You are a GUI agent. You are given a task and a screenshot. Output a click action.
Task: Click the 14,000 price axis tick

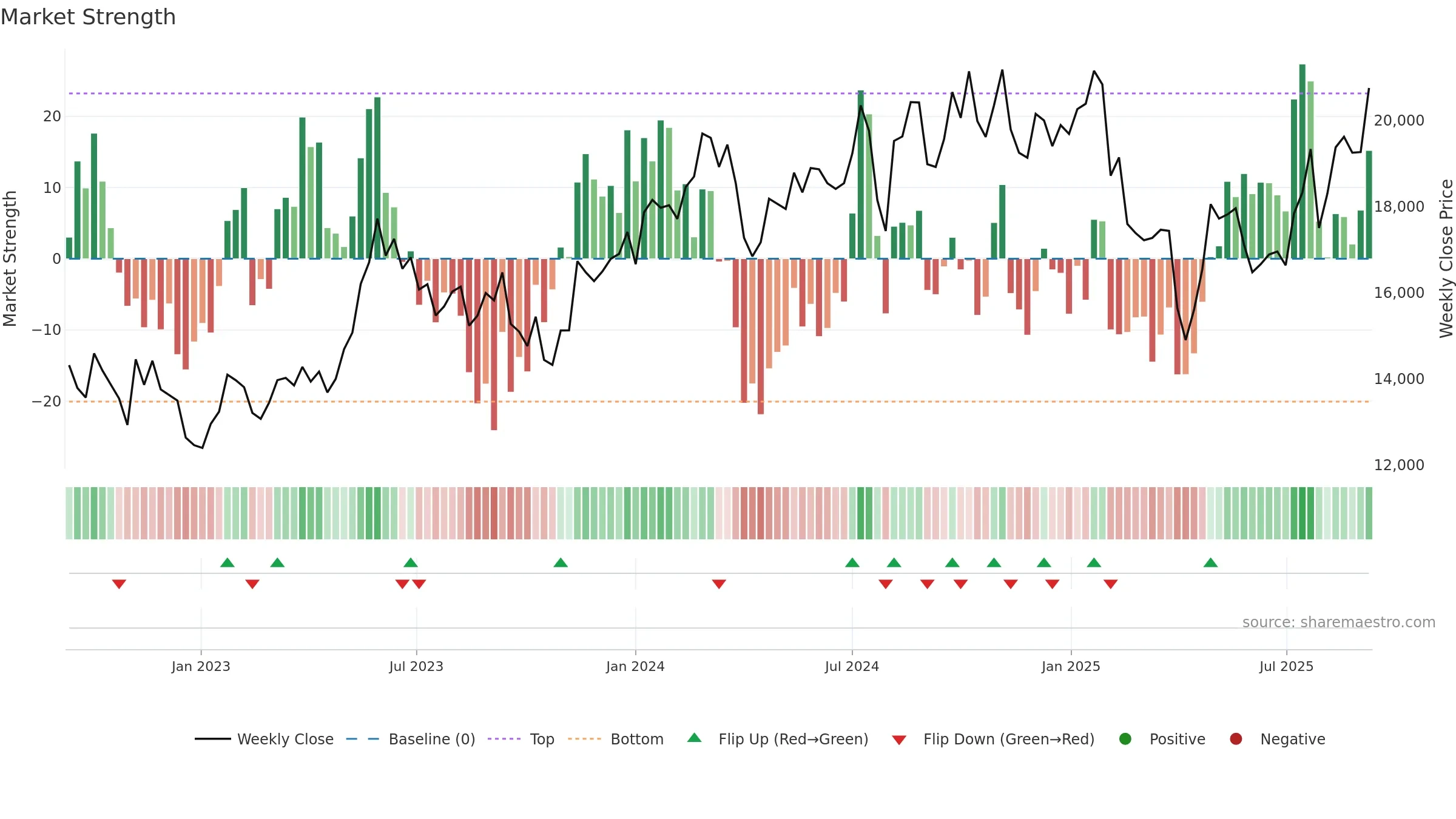pos(1399,379)
